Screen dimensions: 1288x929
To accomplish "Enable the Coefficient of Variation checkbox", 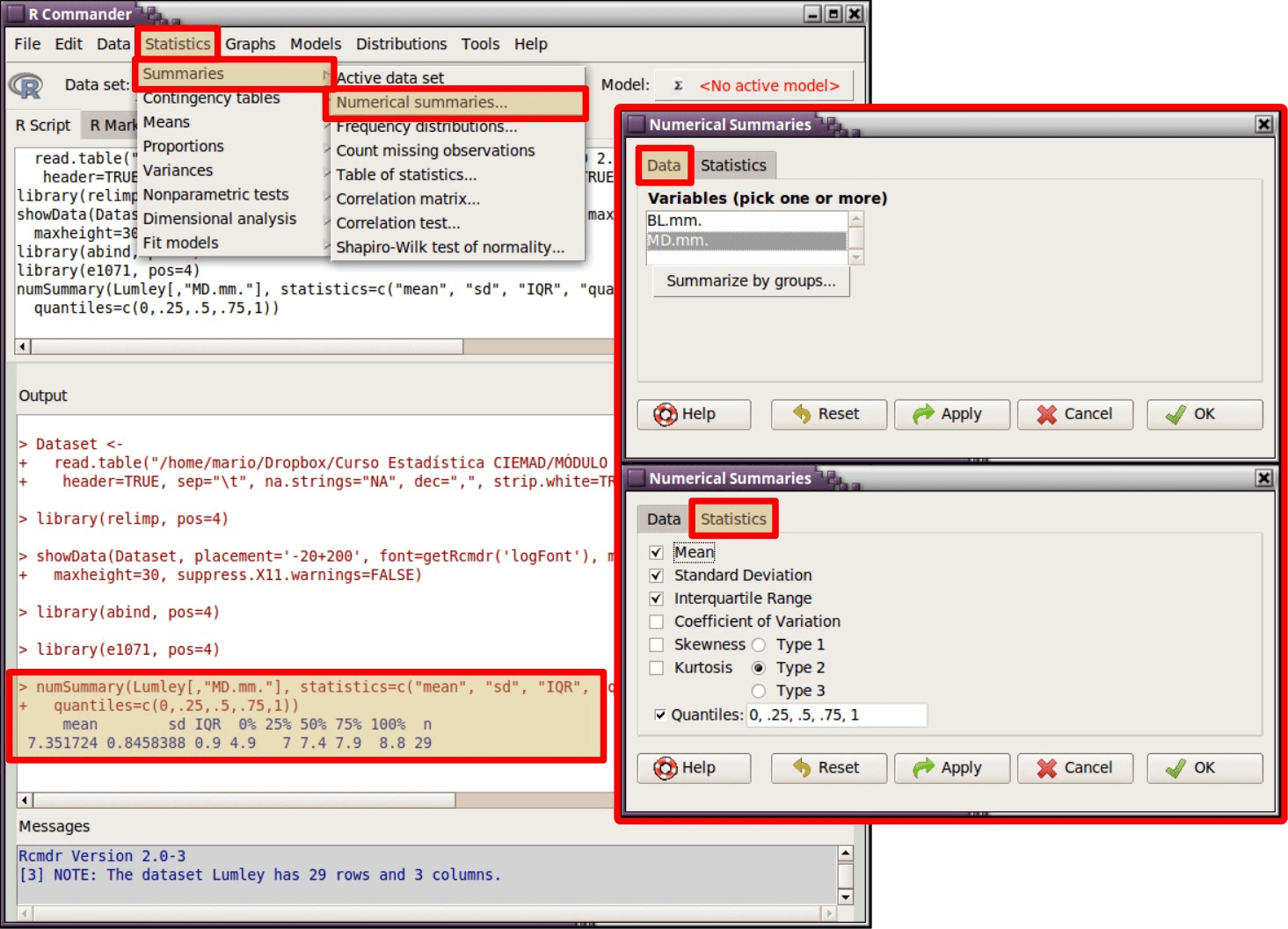I will (x=656, y=621).
